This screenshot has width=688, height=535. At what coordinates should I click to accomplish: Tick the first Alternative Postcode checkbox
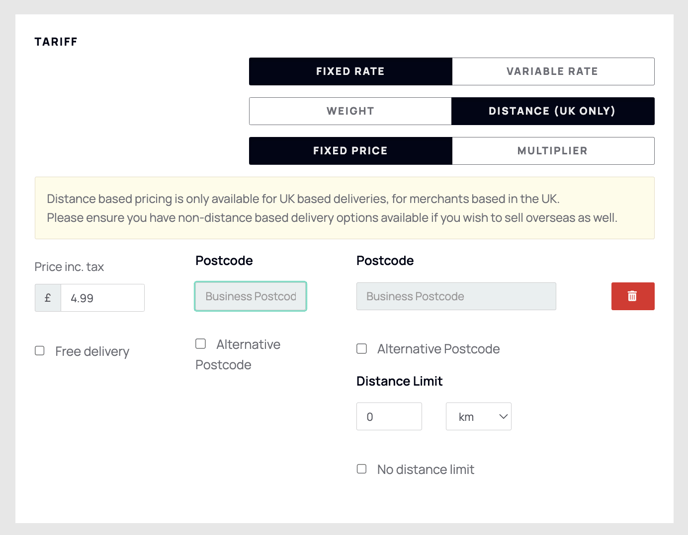point(201,344)
